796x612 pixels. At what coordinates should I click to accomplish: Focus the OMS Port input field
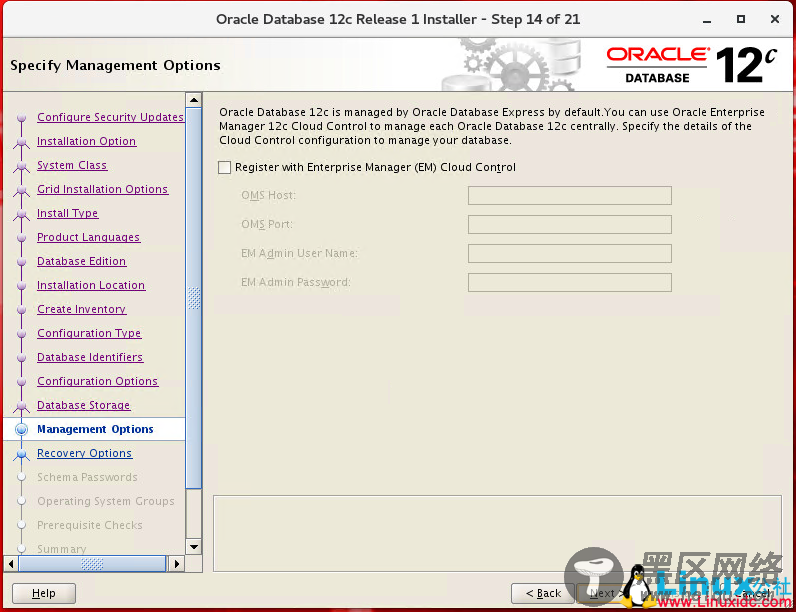(x=570, y=224)
